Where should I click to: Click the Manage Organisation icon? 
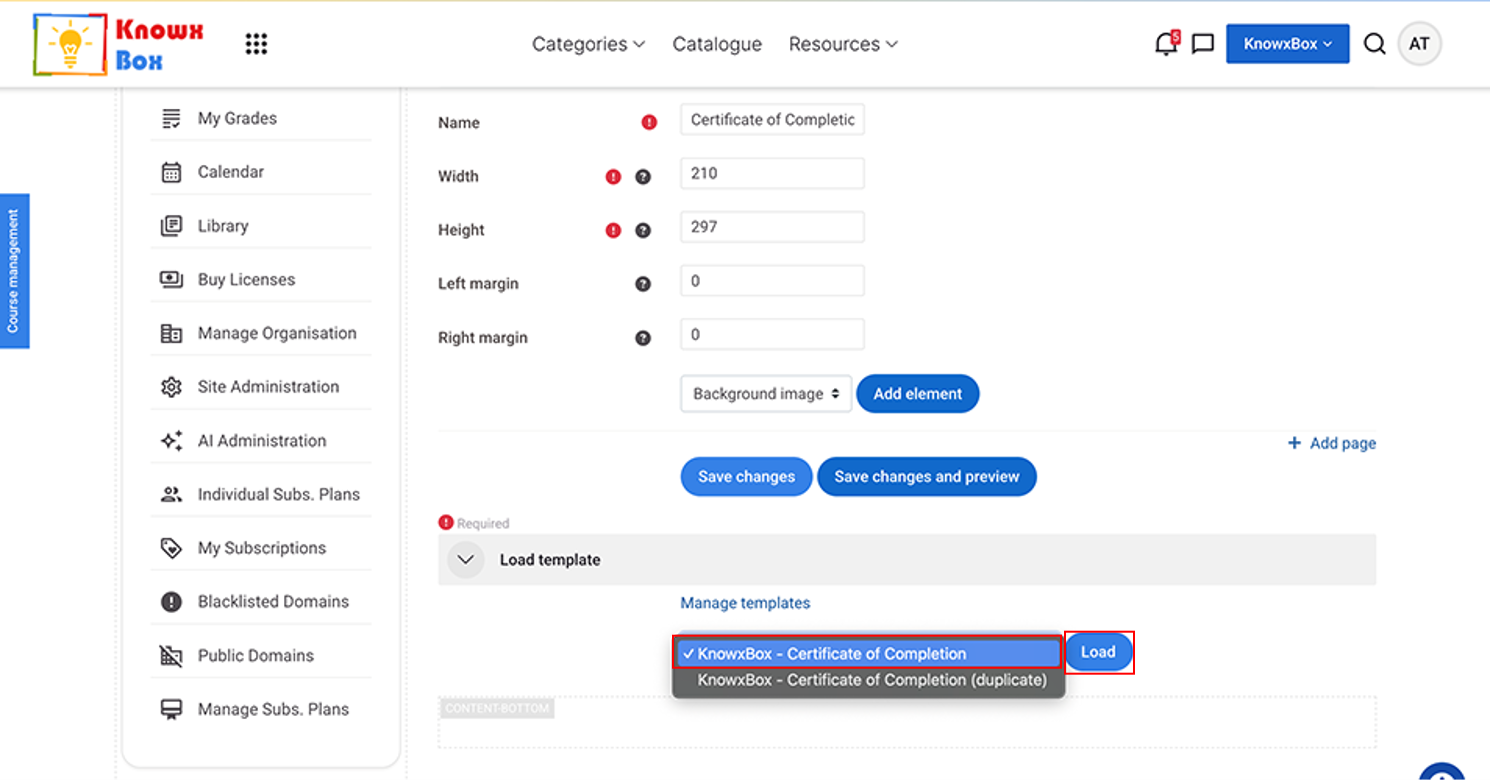click(171, 334)
